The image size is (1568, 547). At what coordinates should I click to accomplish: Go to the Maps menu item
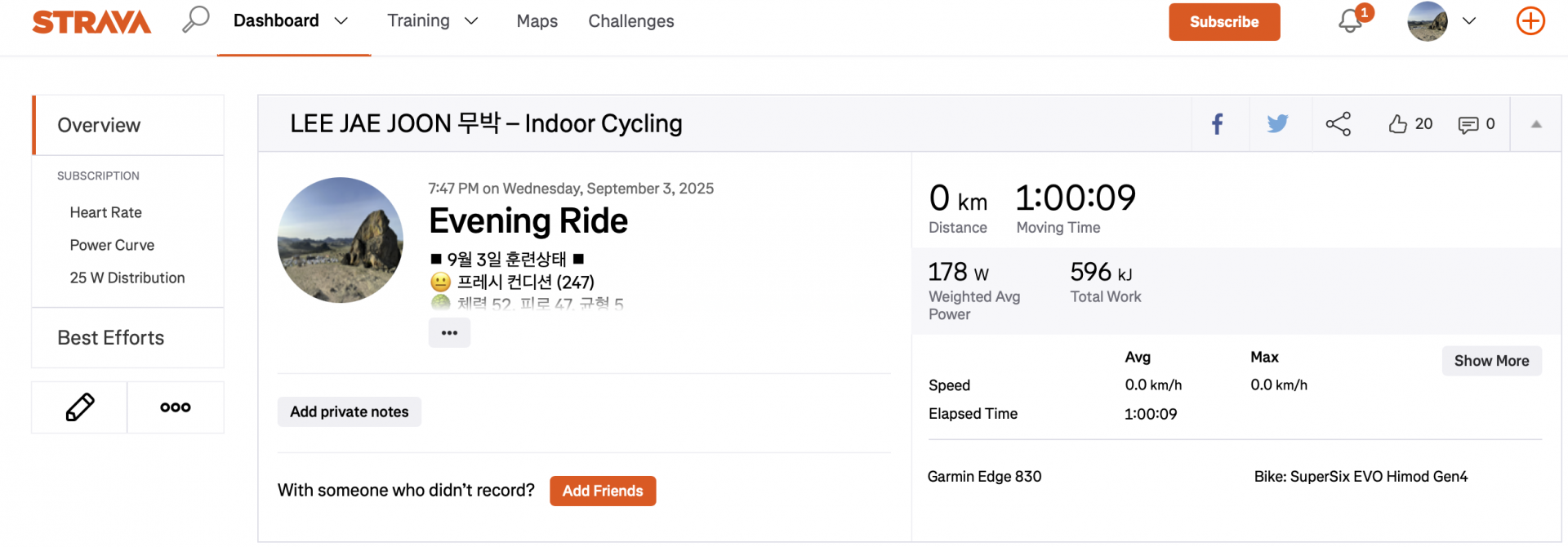point(537,21)
